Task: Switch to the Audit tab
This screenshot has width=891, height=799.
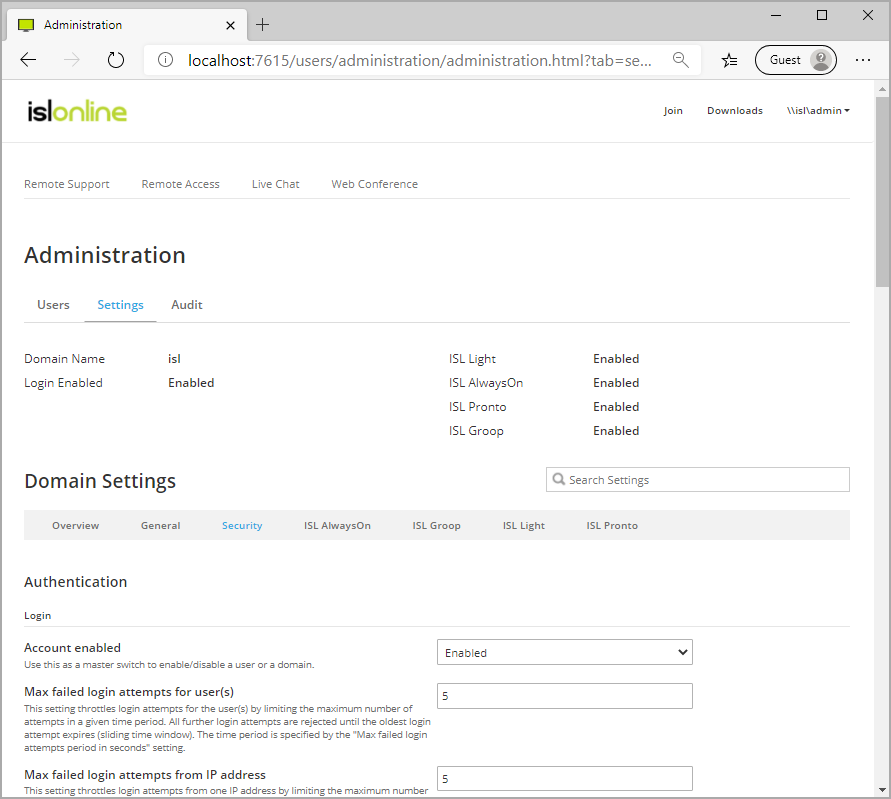Action: click(186, 305)
